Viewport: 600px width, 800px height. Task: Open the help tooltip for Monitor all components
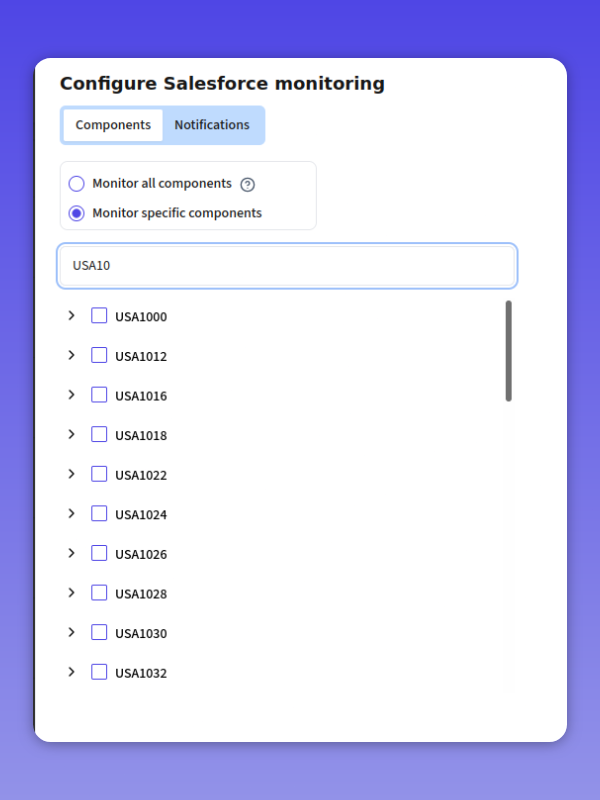pos(247,184)
